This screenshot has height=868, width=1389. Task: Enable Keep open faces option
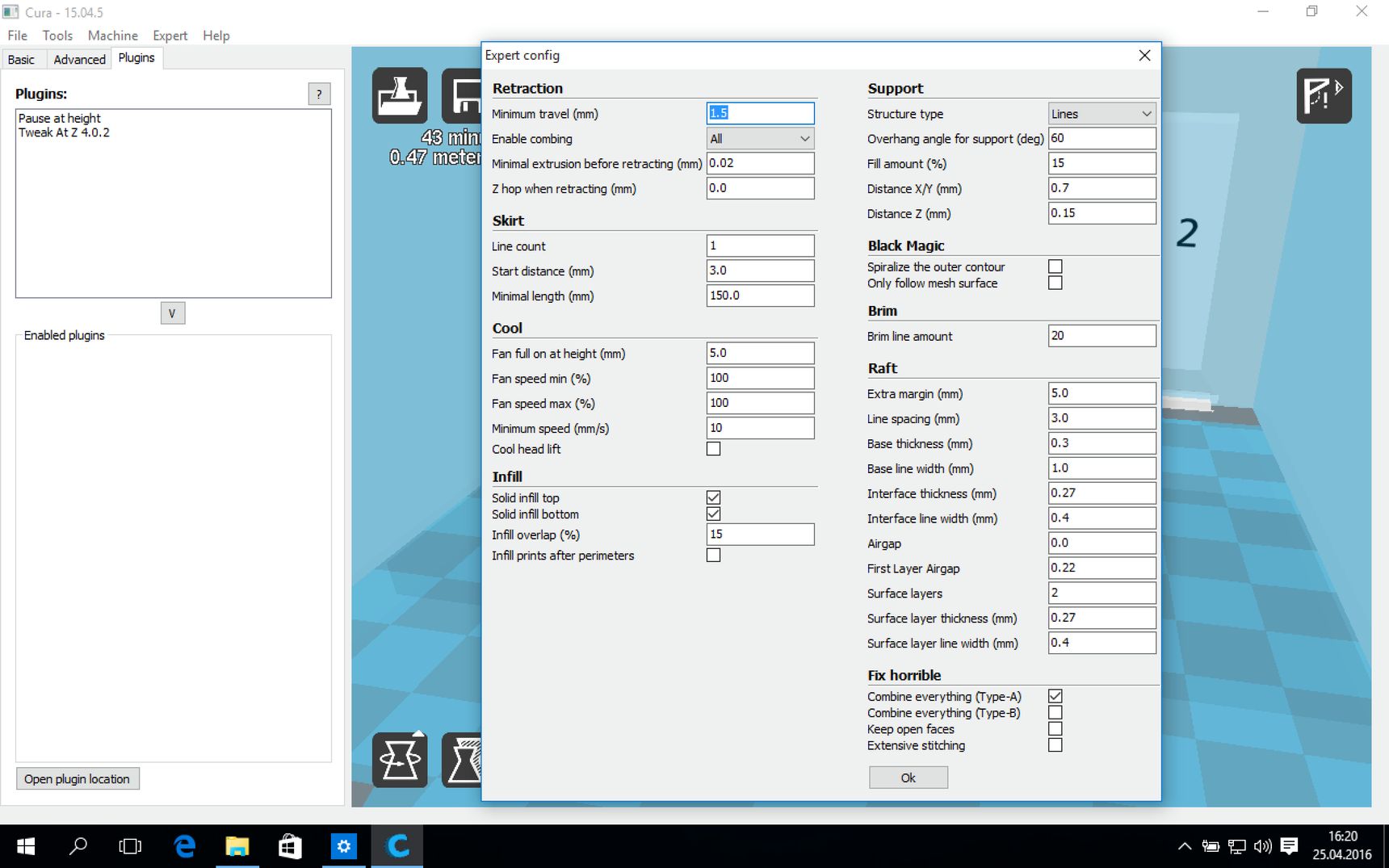click(x=1055, y=728)
